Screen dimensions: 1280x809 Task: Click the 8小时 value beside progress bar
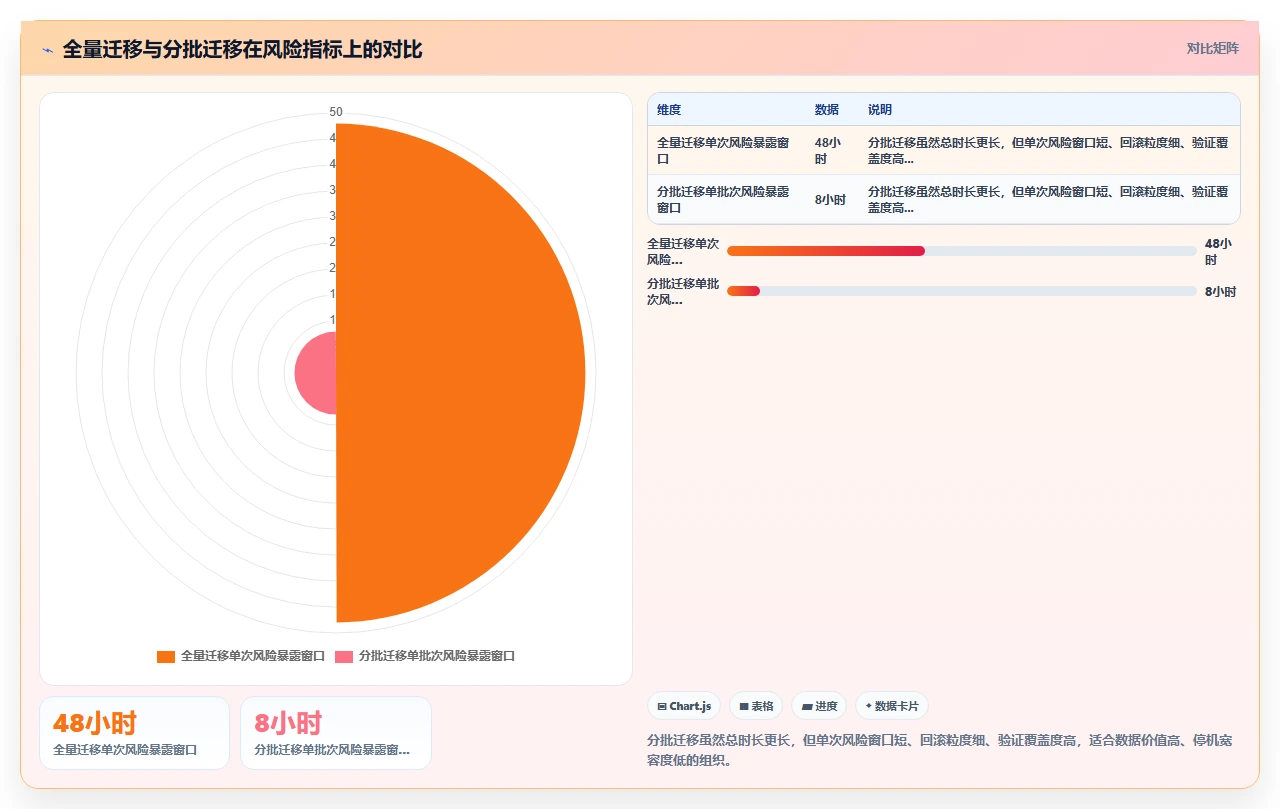coord(1220,292)
